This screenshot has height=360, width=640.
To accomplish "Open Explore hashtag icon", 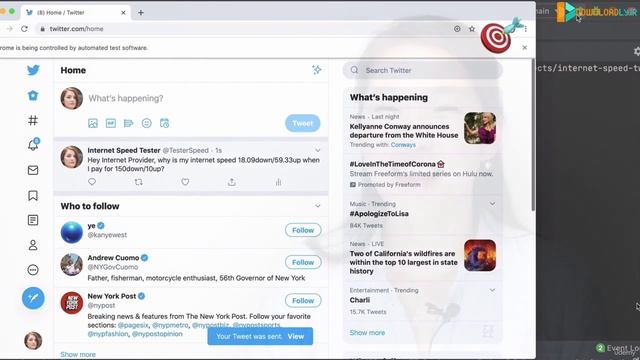I will [x=33, y=120].
